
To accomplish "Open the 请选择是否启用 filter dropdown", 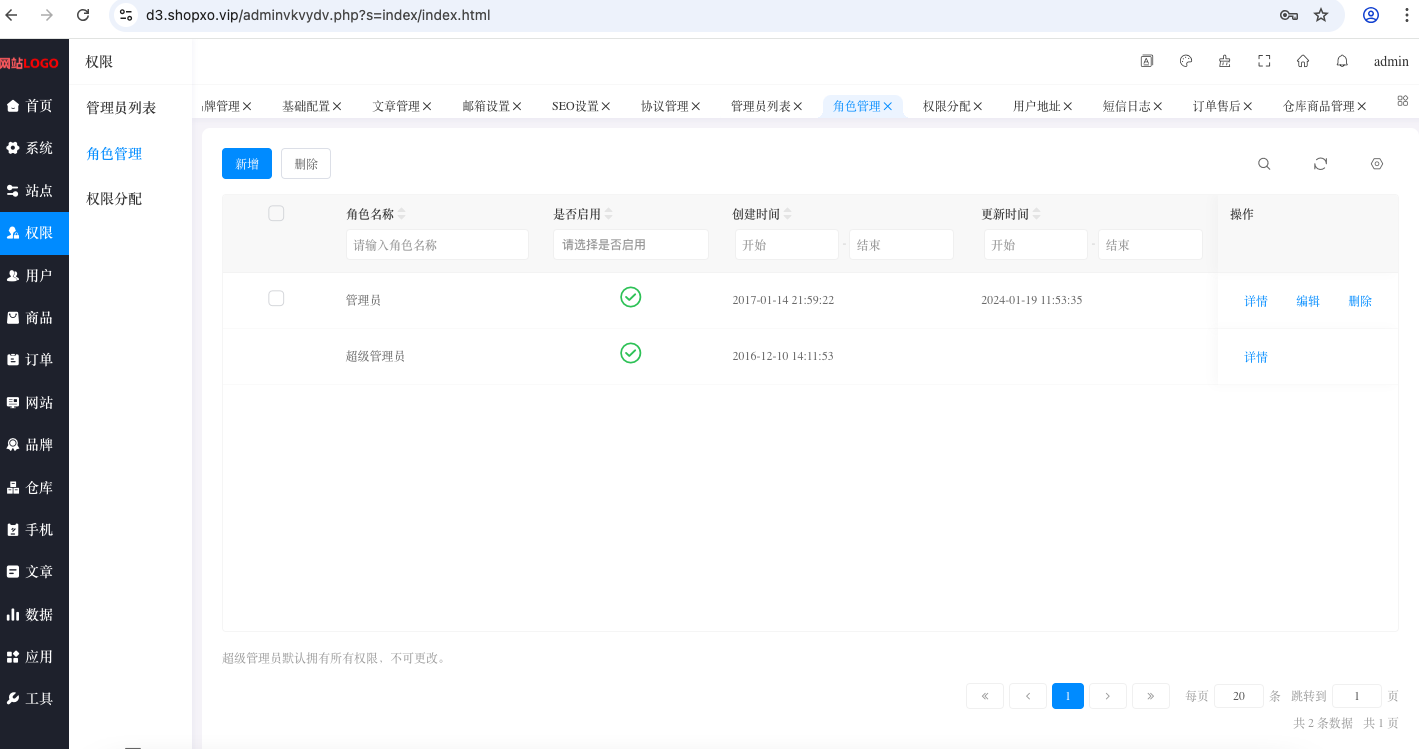I will 631,245.
